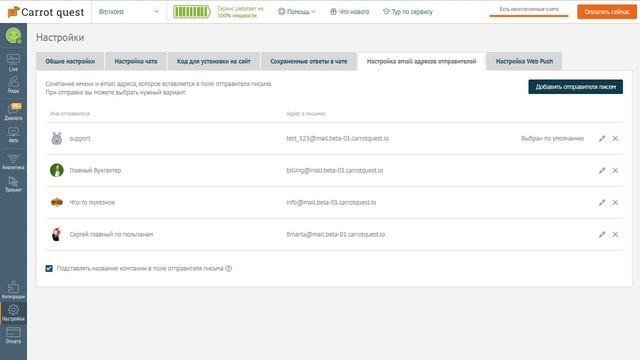640x360 pixels.
Task: Click the Сергей главный по тюльпанам name
Action: [111, 234]
